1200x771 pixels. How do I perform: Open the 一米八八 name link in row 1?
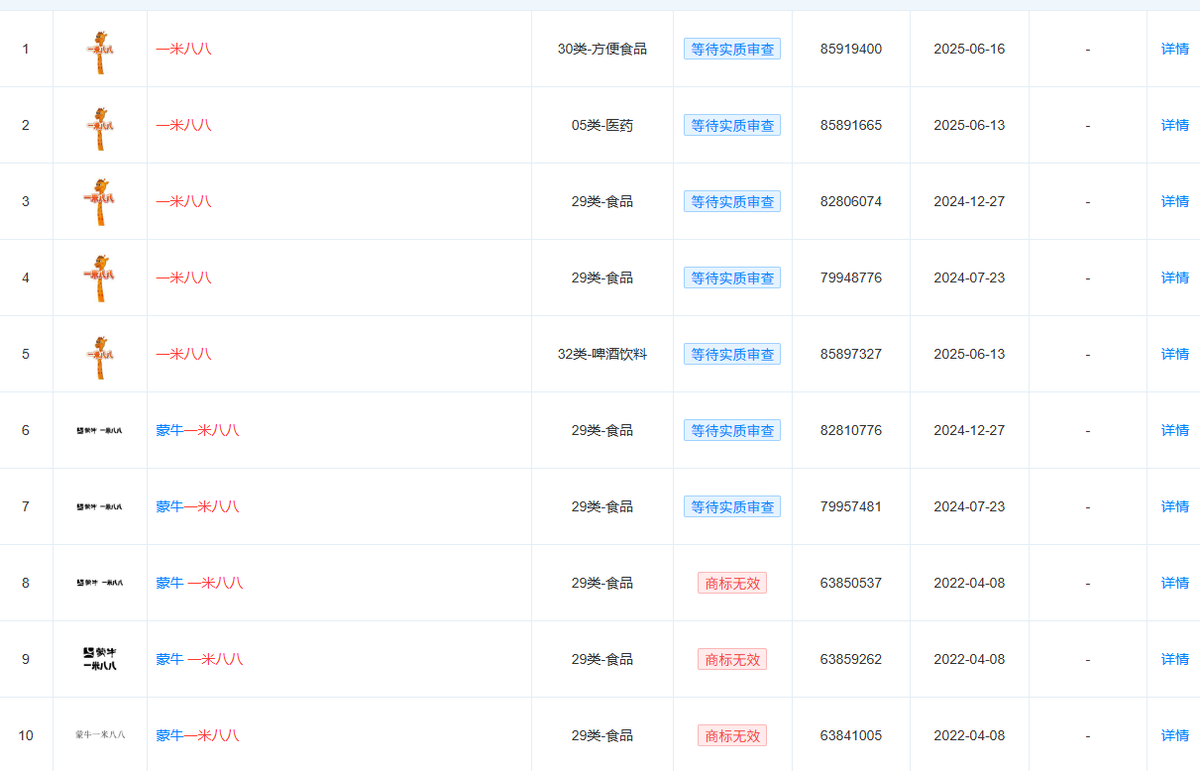click(184, 49)
